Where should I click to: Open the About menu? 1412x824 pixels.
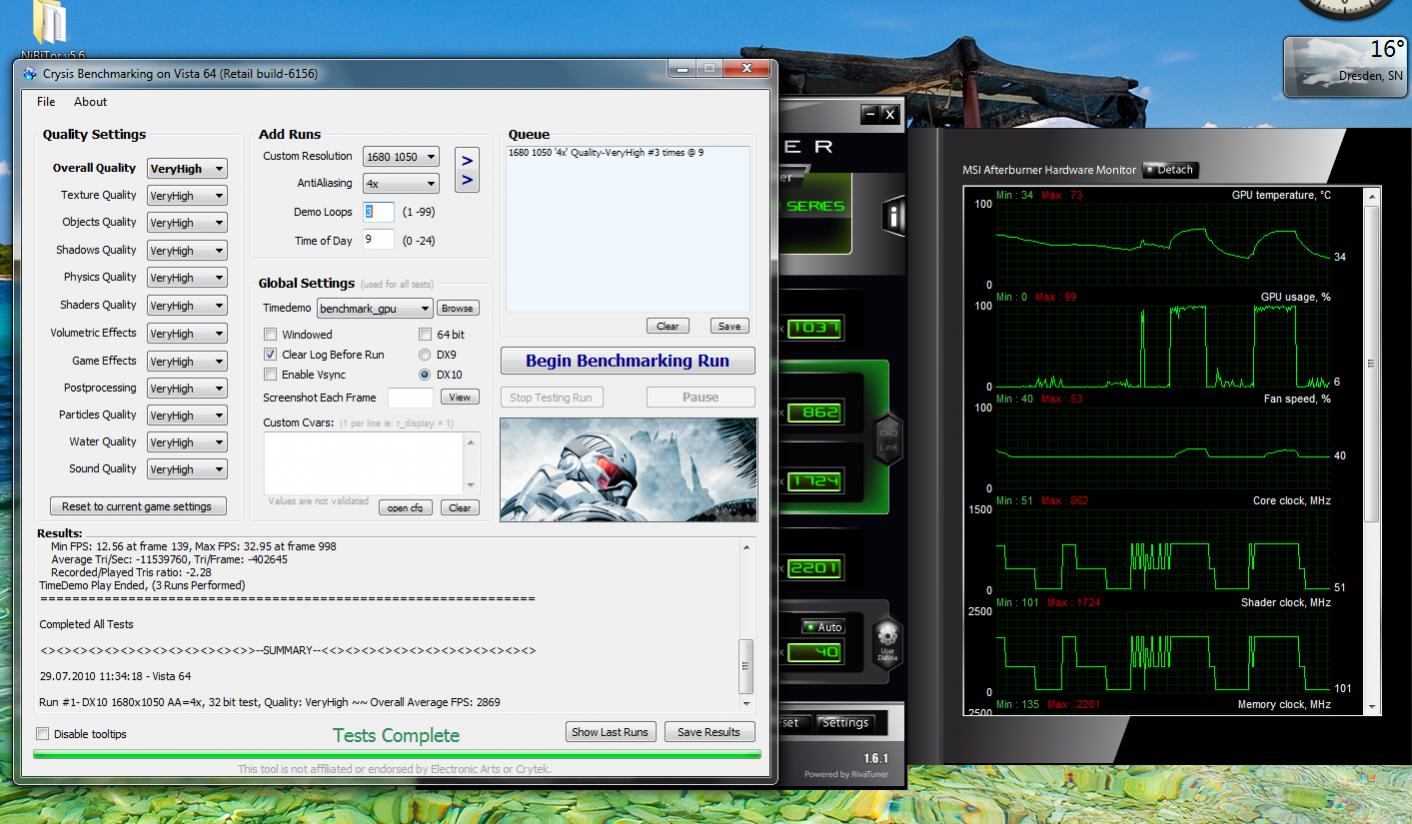(x=90, y=102)
